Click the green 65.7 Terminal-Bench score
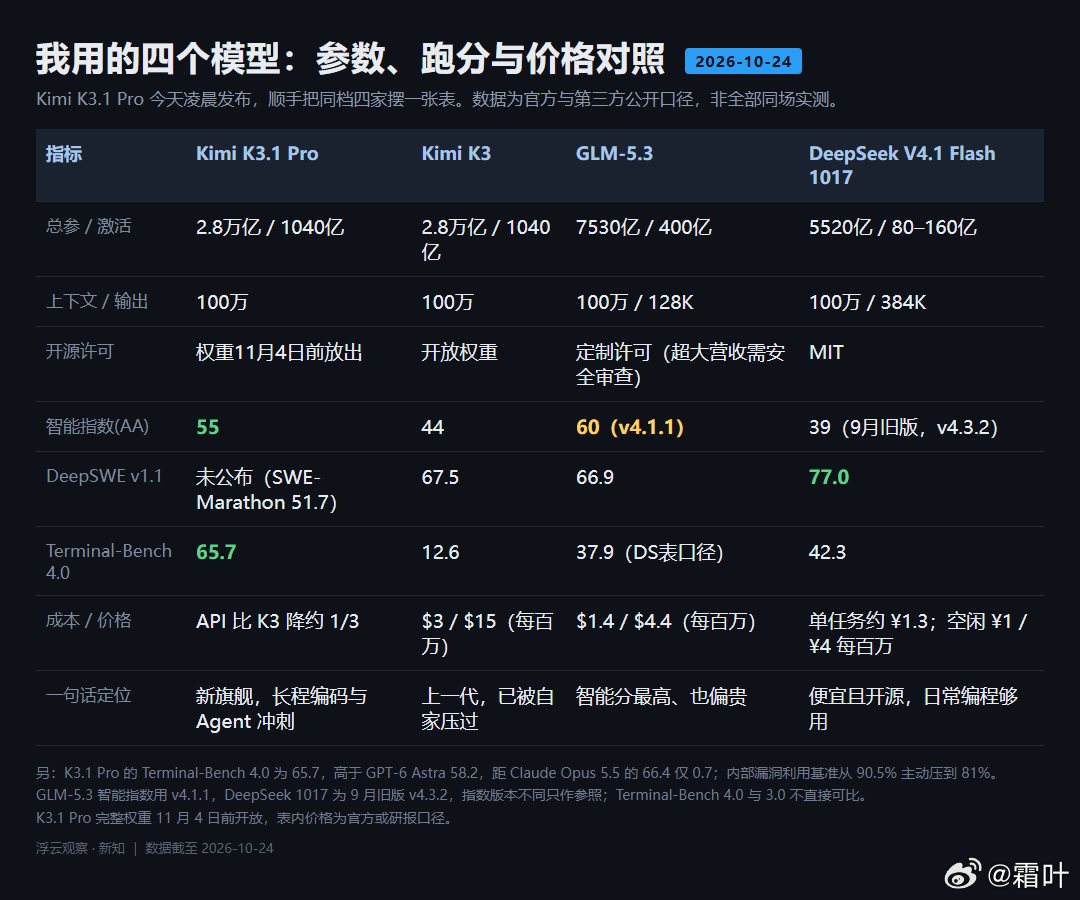This screenshot has width=1080, height=900. click(216, 552)
